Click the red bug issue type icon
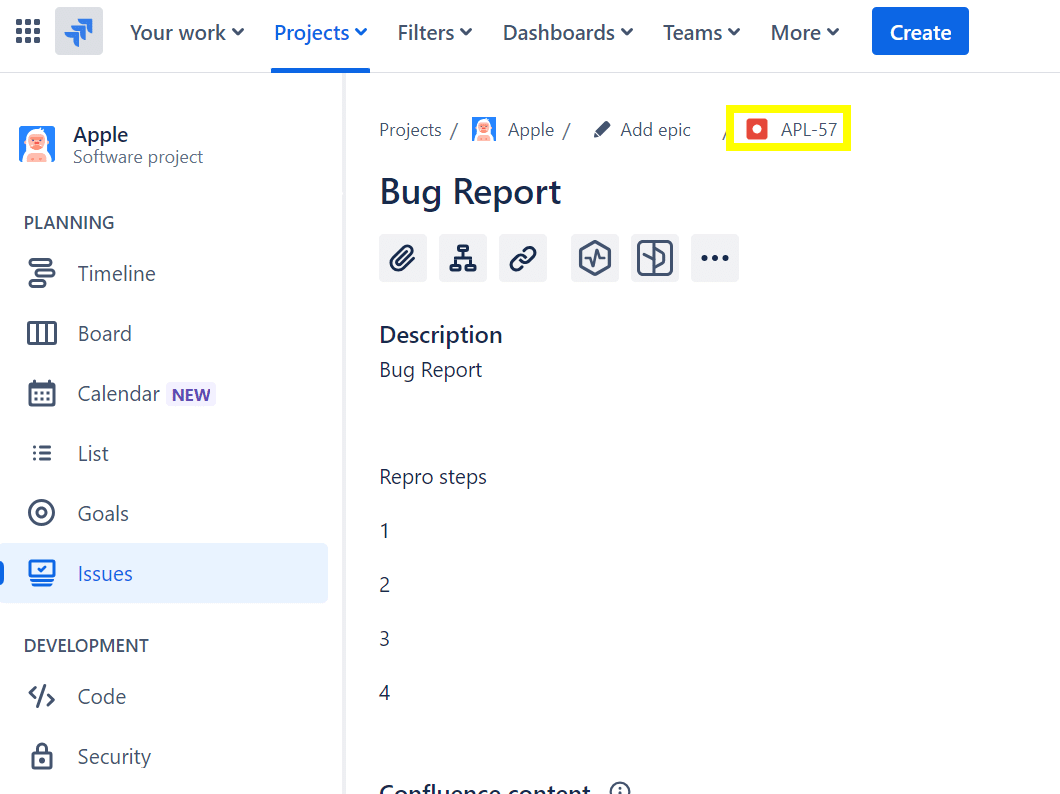This screenshot has height=794, width=1060. pos(756,128)
